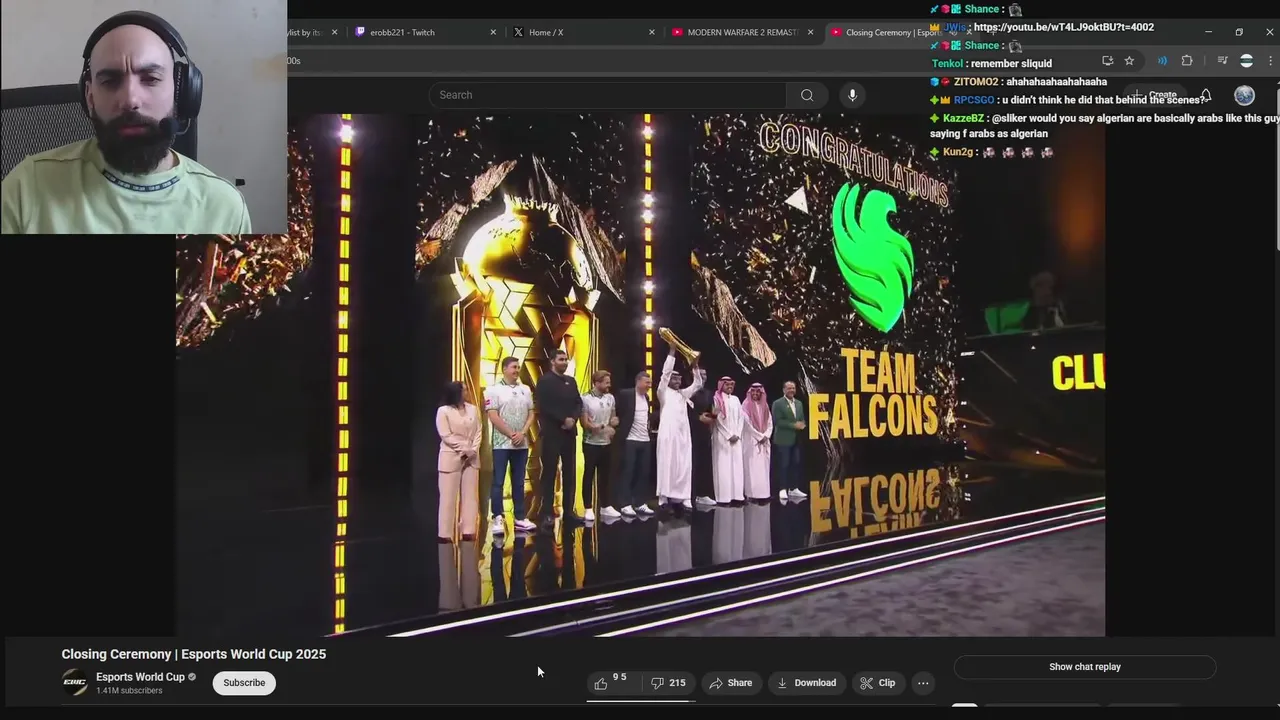Image resolution: width=1280 pixels, height=720 pixels.
Task: Click the video title Closing Ceremony text
Action: pyautogui.click(x=194, y=654)
